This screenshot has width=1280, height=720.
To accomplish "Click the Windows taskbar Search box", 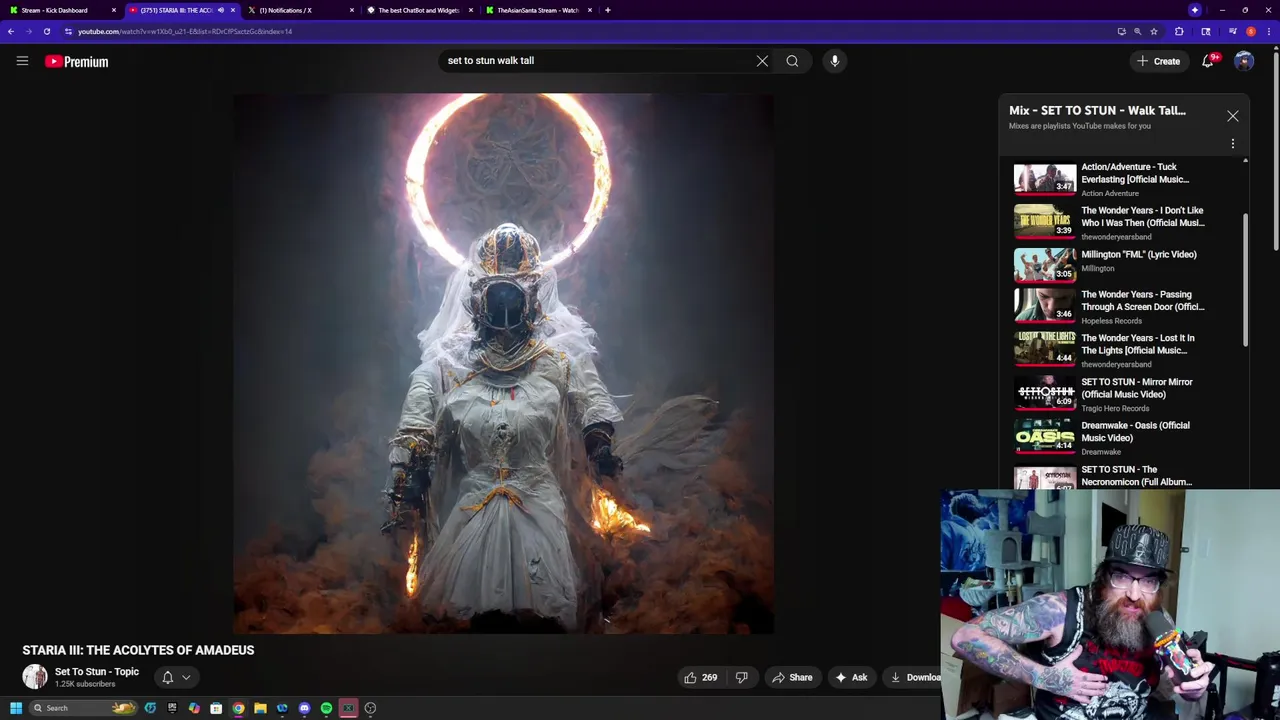I will coord(82,708).
